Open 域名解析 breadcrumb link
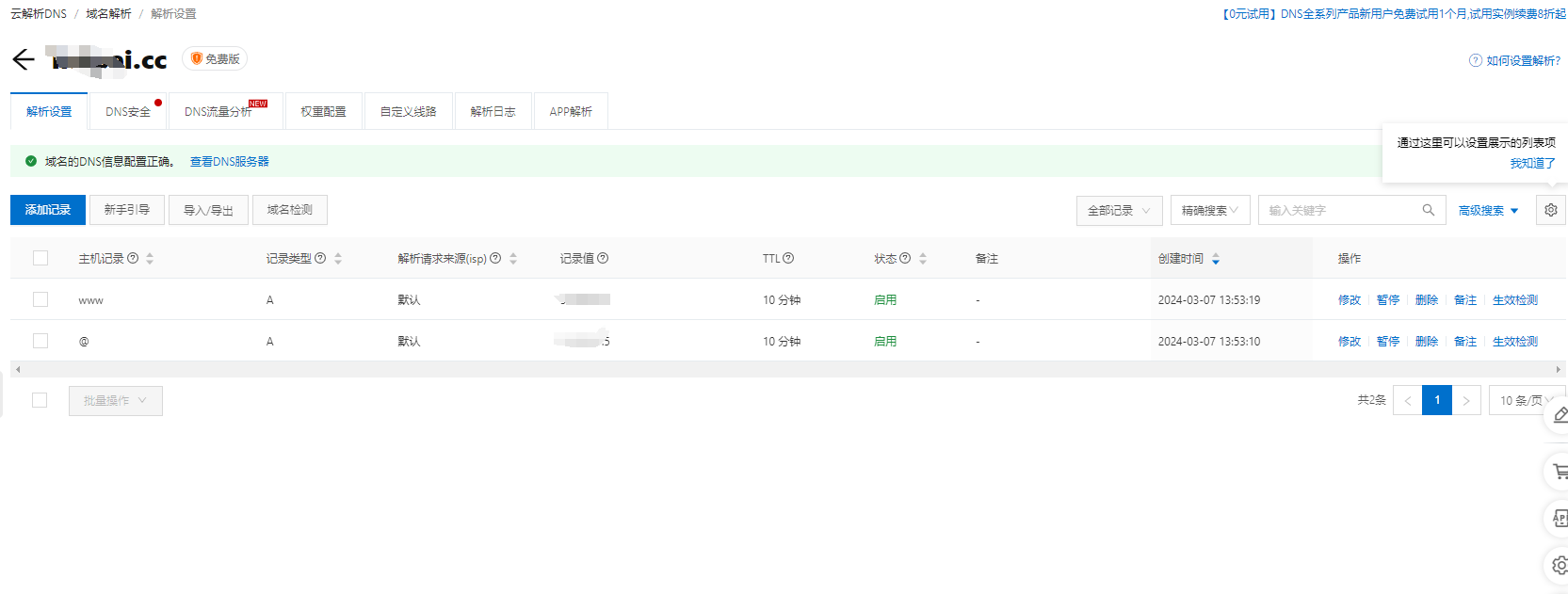 (x=108, y=14)
